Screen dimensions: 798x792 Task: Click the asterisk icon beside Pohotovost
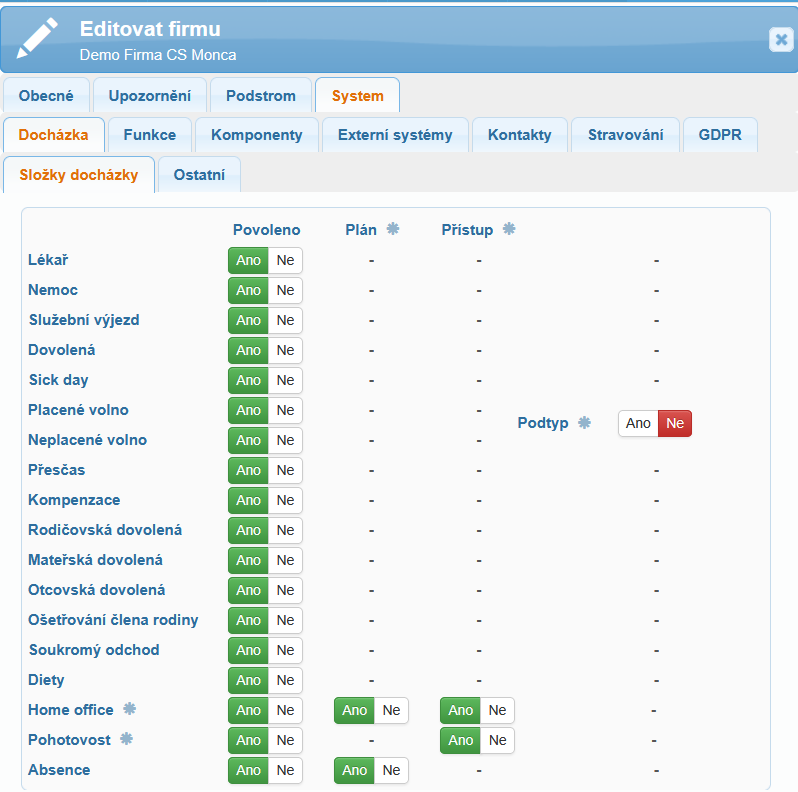pyautogui.click(x=126, y=739)
